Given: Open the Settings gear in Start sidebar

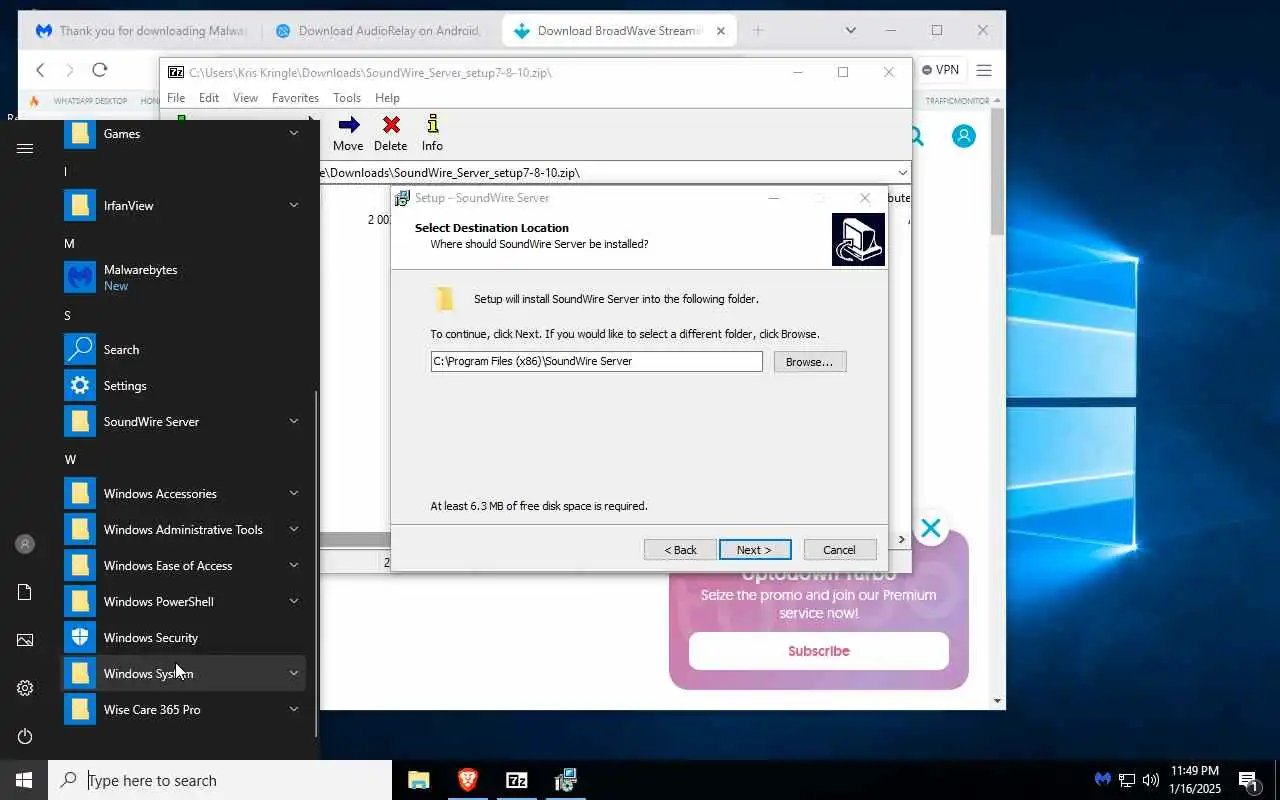Looking at the screenshot, I should pos(25,688).
